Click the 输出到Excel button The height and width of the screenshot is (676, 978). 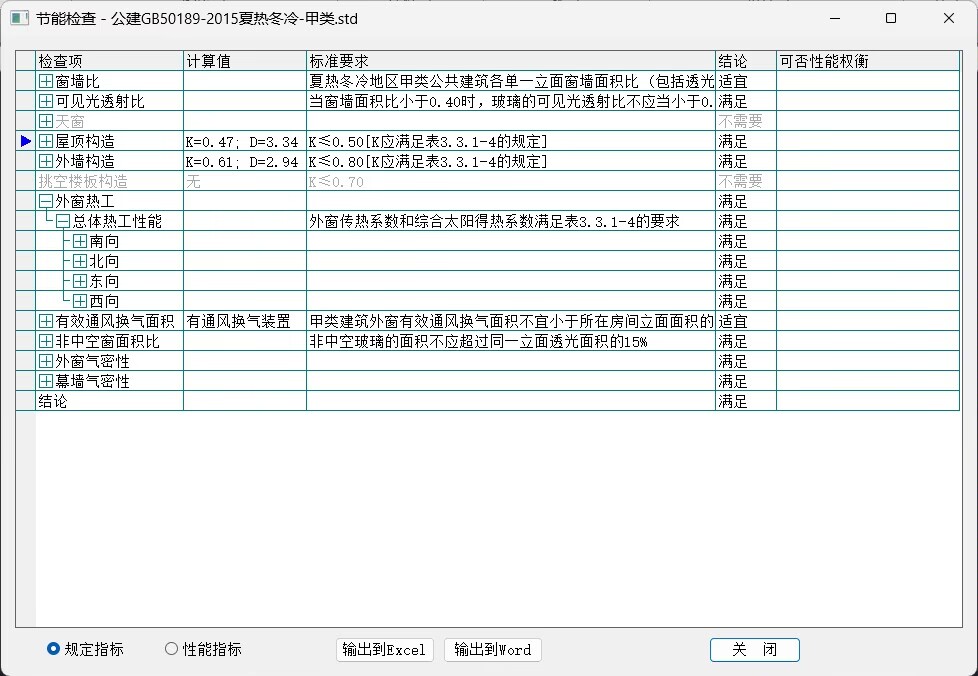click(x=385, y=650)
